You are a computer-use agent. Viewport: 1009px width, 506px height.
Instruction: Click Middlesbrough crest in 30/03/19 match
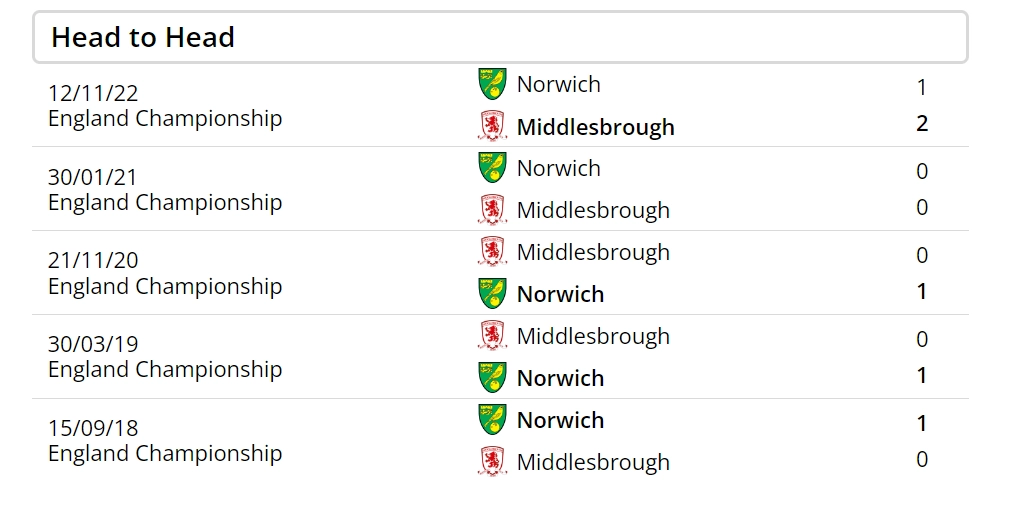(x=492, y=336)
